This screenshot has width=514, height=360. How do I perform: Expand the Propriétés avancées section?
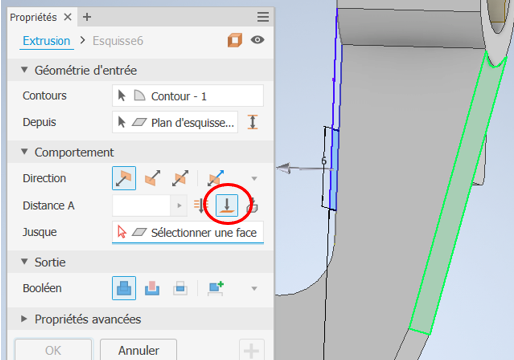coord(24,319)
